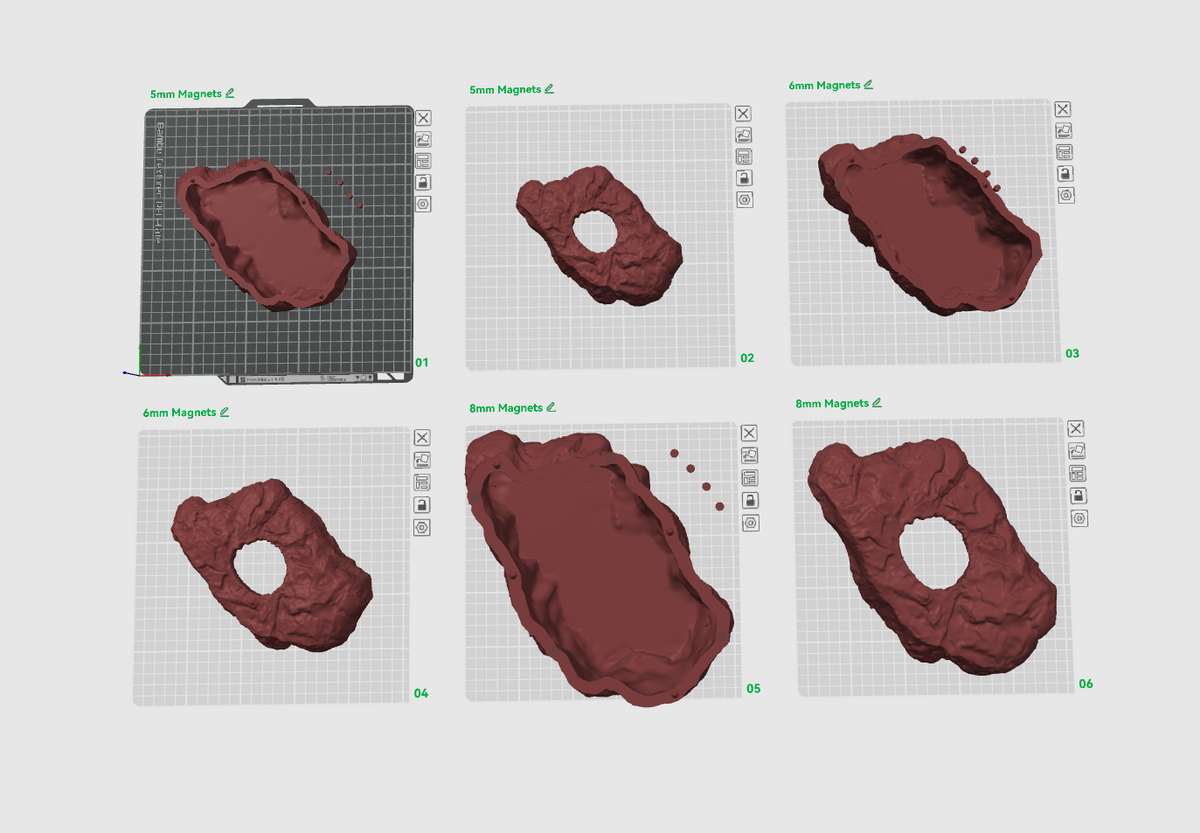Screen dimensions: 1200x833
Task: Arrange objects on plate 02
Action: [x=743, y=157]
